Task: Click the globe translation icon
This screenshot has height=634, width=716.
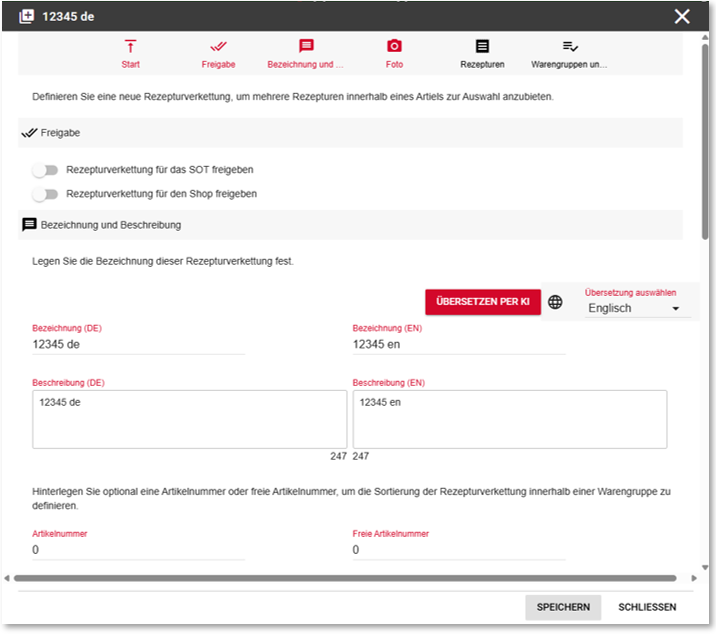Action: [555, 302]
